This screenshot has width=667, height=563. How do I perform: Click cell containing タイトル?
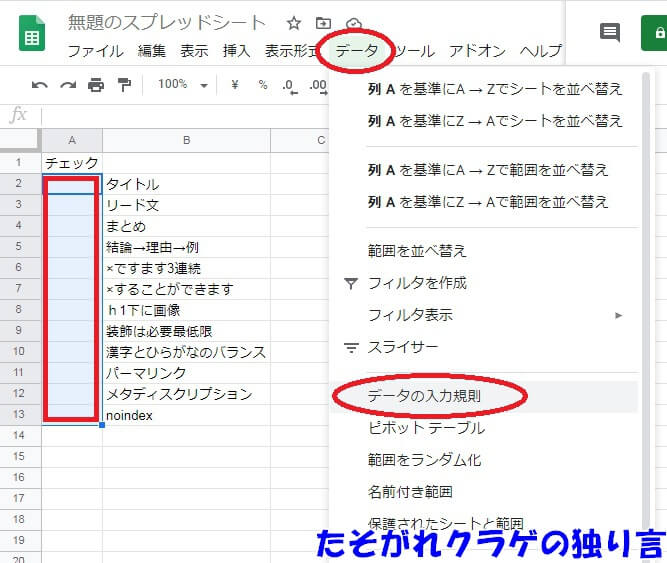(186, 184)
